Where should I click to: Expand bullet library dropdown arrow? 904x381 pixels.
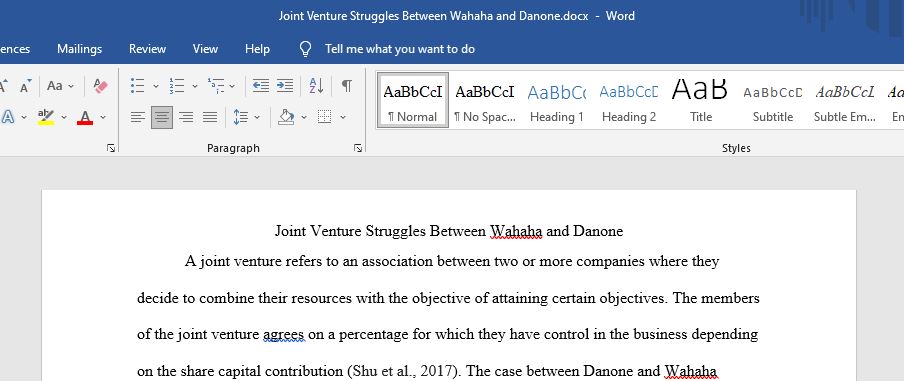[x=156, y=86]
